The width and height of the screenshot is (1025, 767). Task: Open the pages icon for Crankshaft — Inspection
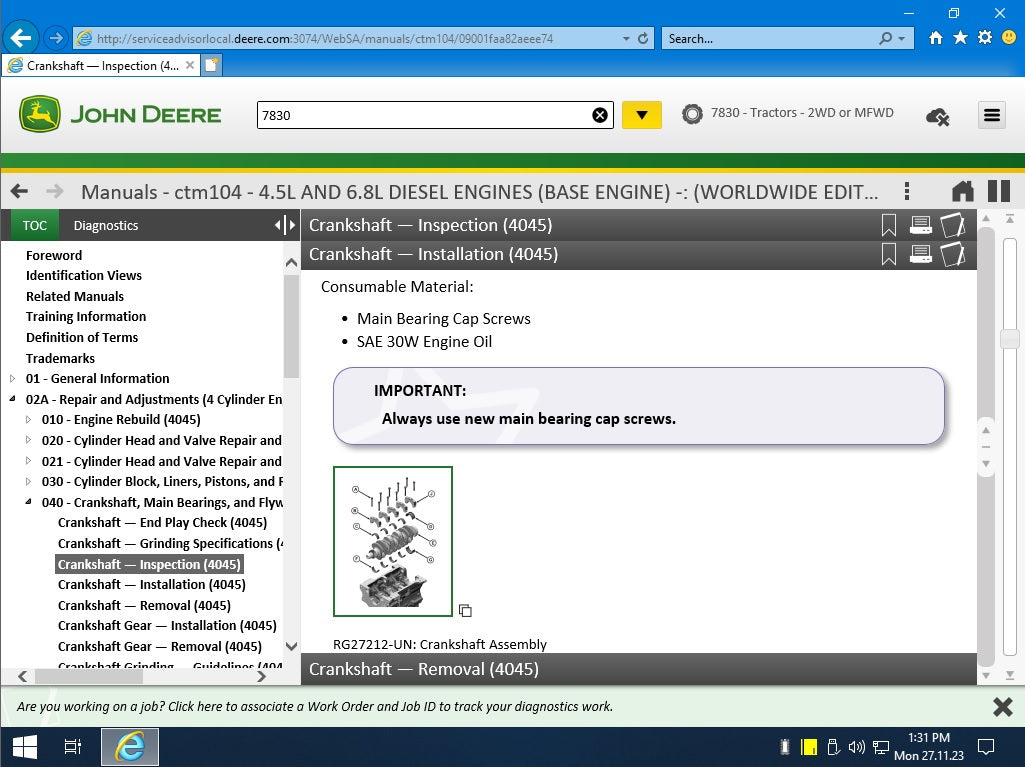click(952, 225)
